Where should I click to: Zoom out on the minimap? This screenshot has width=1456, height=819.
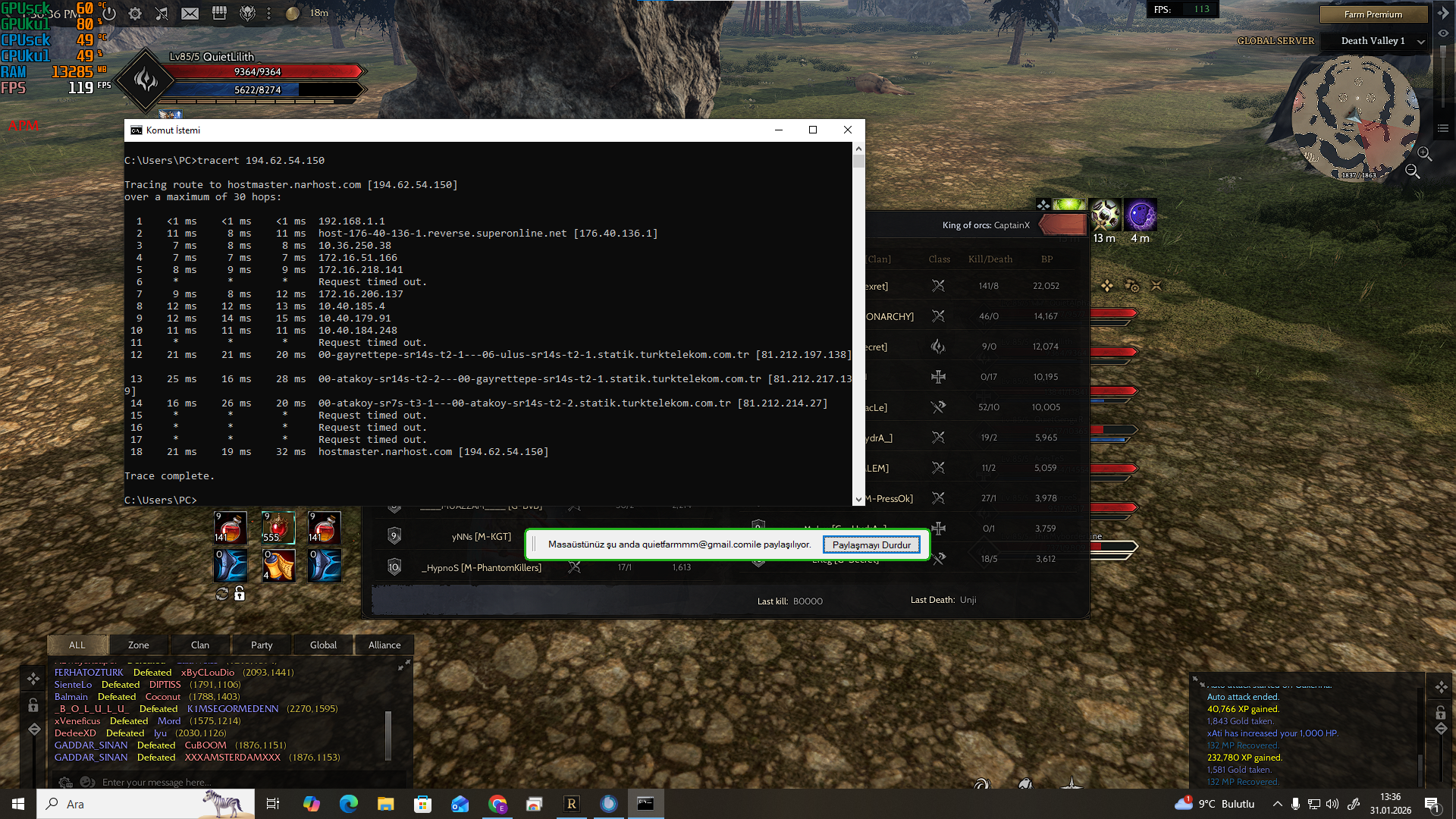tap(1413, 171)
